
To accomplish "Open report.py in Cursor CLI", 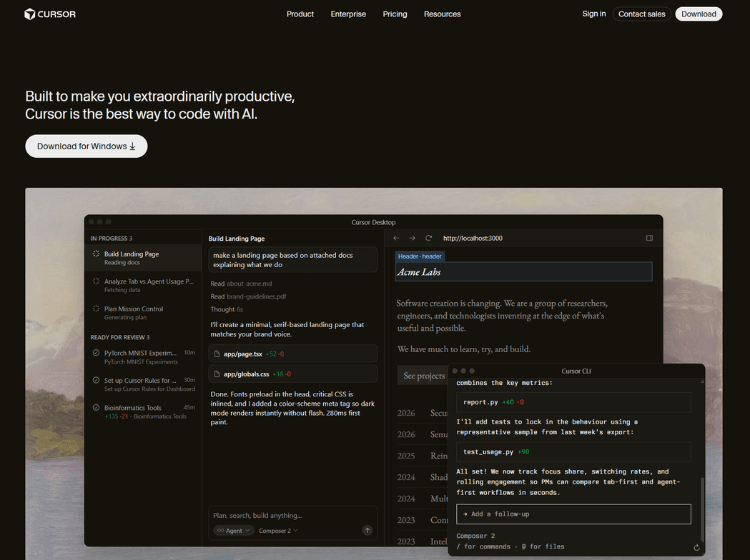I will pos(574,402).
